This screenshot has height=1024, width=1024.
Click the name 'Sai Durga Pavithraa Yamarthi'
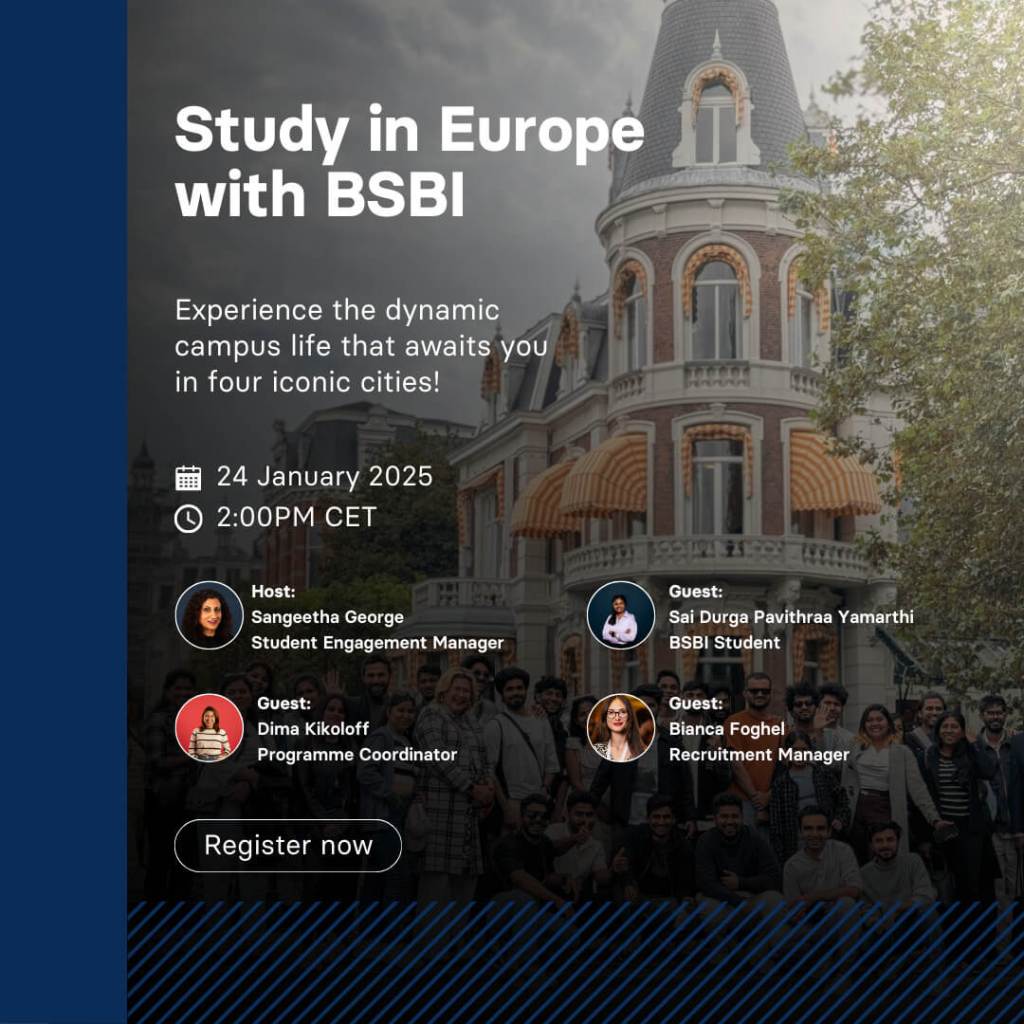click(x=791, y=617)
